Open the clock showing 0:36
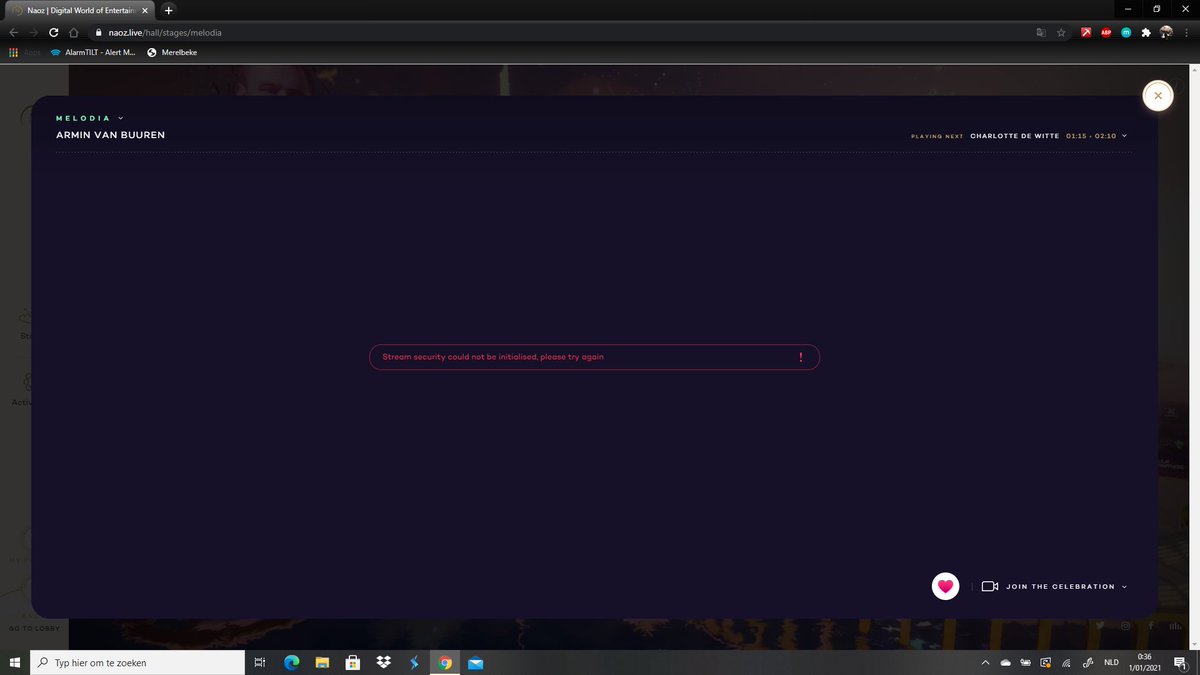1200x675 pixels. 1146,662
